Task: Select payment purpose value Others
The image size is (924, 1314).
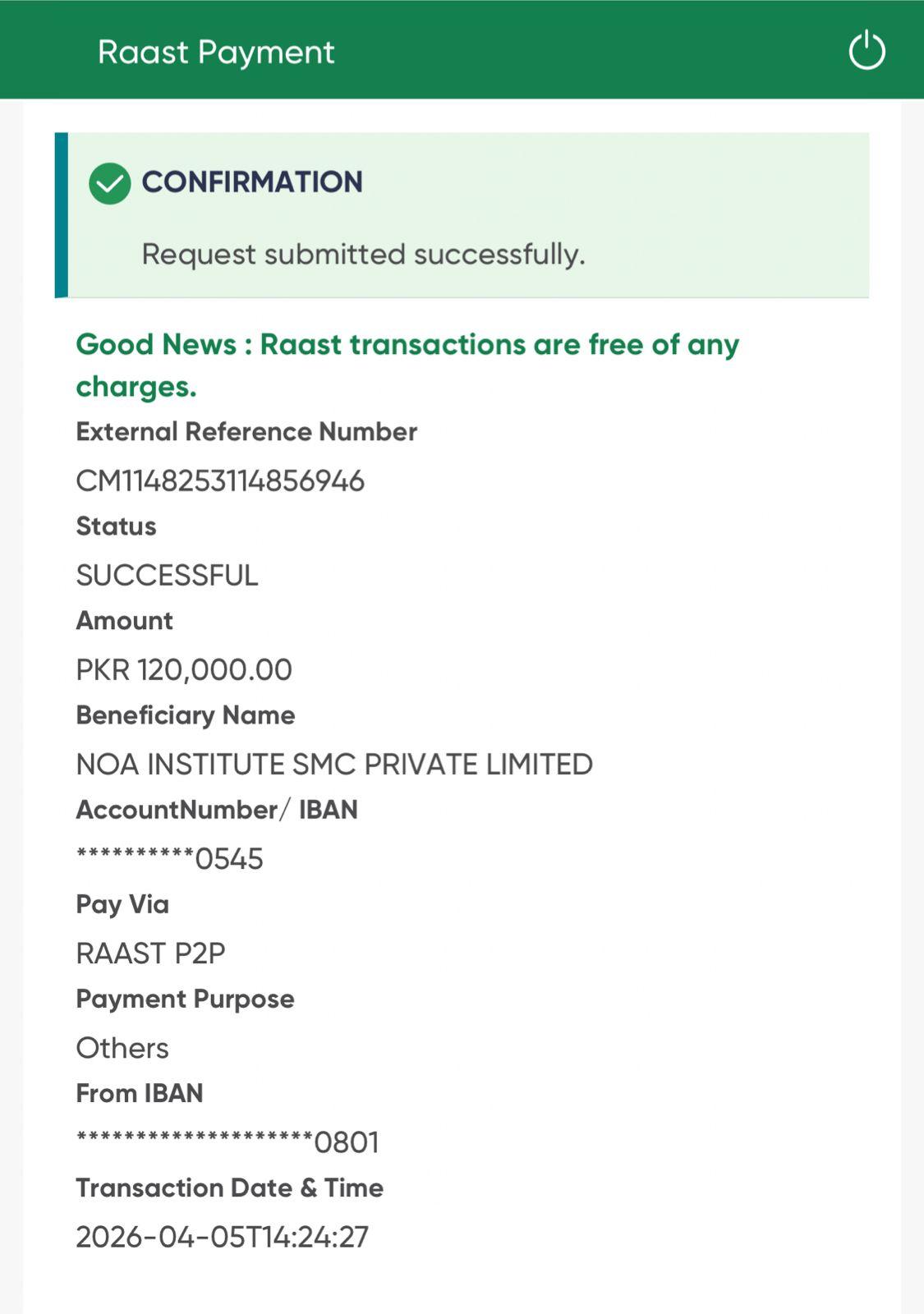Action: pyautogui.click(x=122, y=1048)
